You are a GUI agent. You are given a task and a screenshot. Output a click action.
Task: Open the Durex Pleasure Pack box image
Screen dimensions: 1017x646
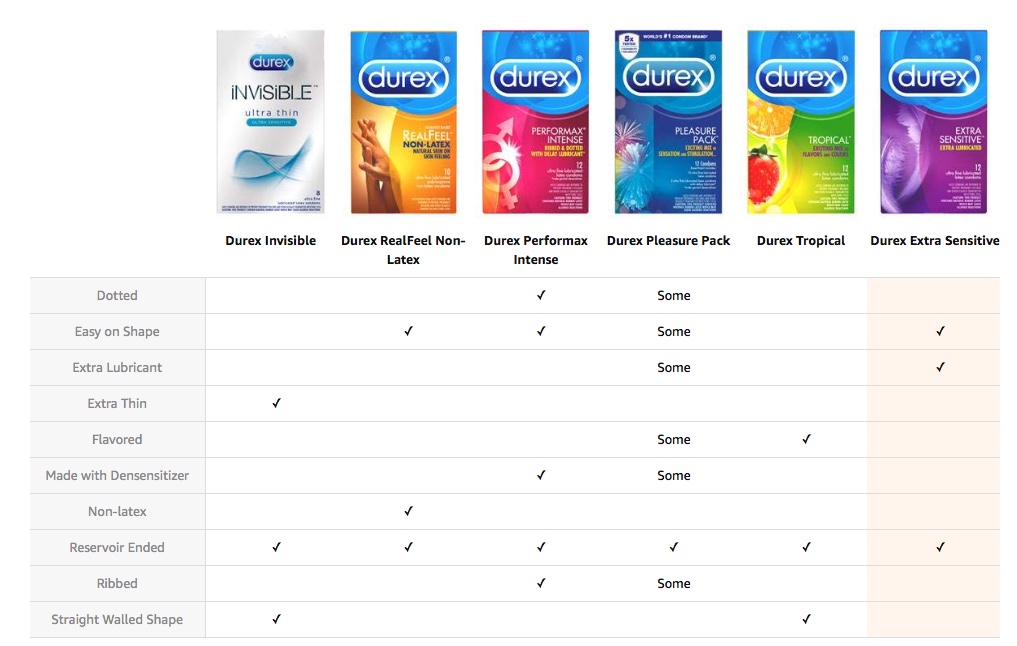[668, 121]
